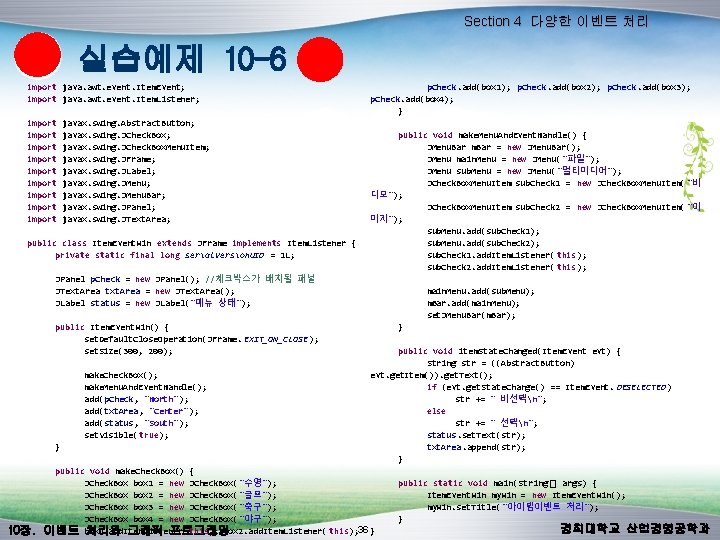
Task: Select the add(status, "South"); line
Action: 136,423
